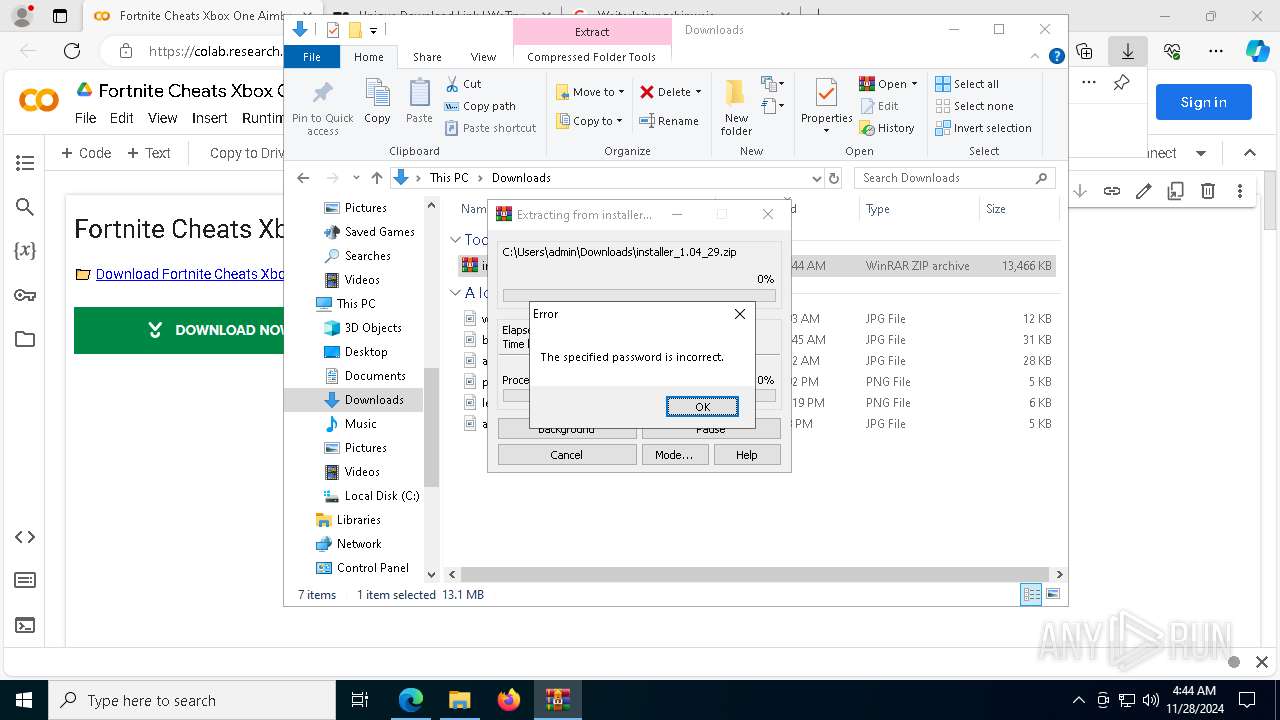Click the History command

(887, 128)
